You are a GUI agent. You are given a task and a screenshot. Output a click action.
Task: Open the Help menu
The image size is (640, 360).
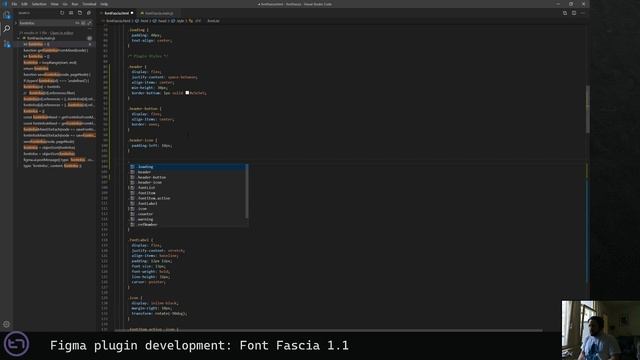104,4
